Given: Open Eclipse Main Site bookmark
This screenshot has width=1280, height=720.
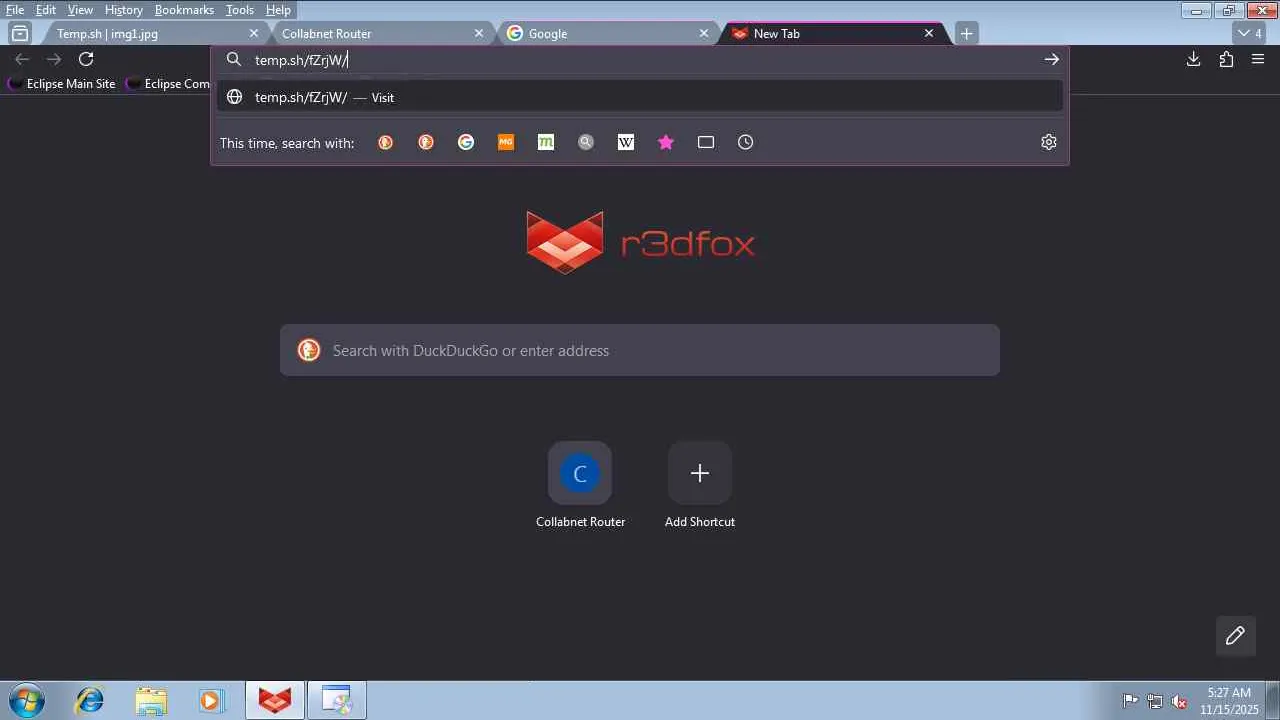Looking at the screenshot, I should click(62, 84).
